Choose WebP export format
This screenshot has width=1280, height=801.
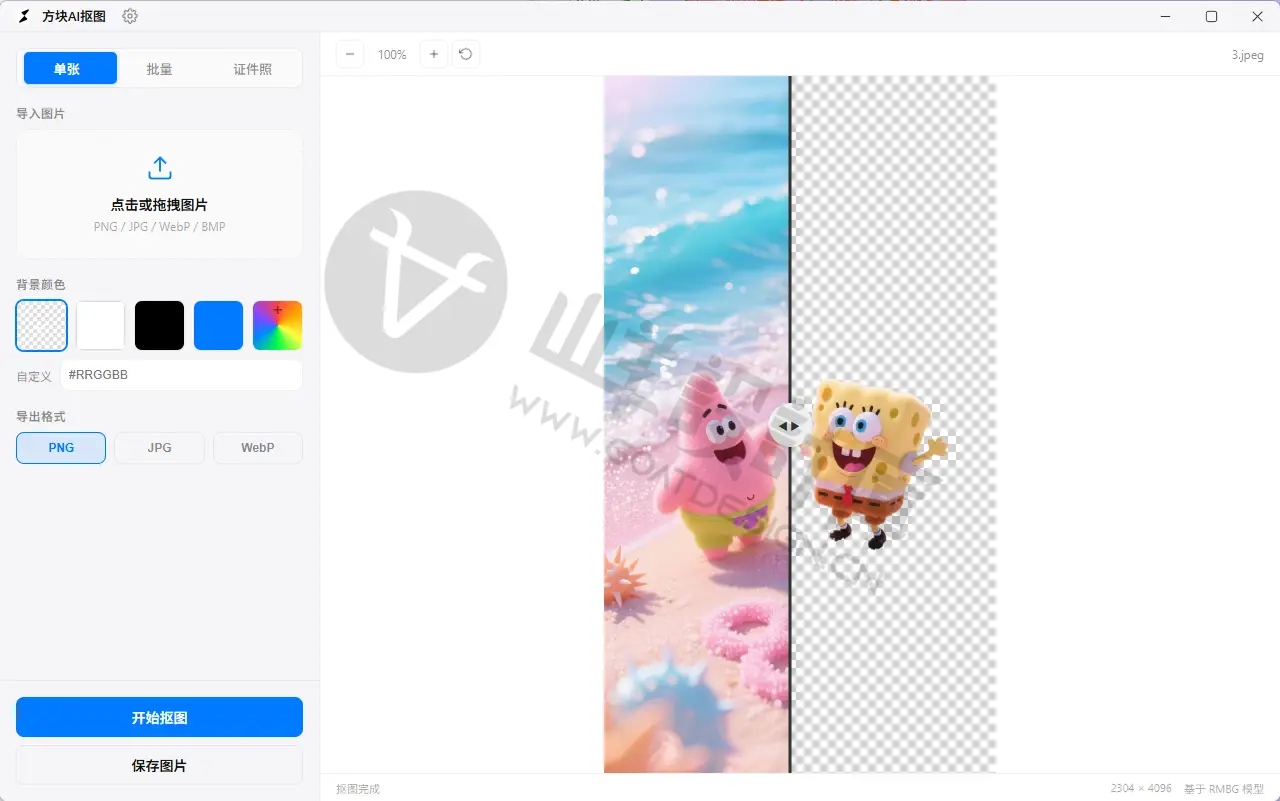258,448
